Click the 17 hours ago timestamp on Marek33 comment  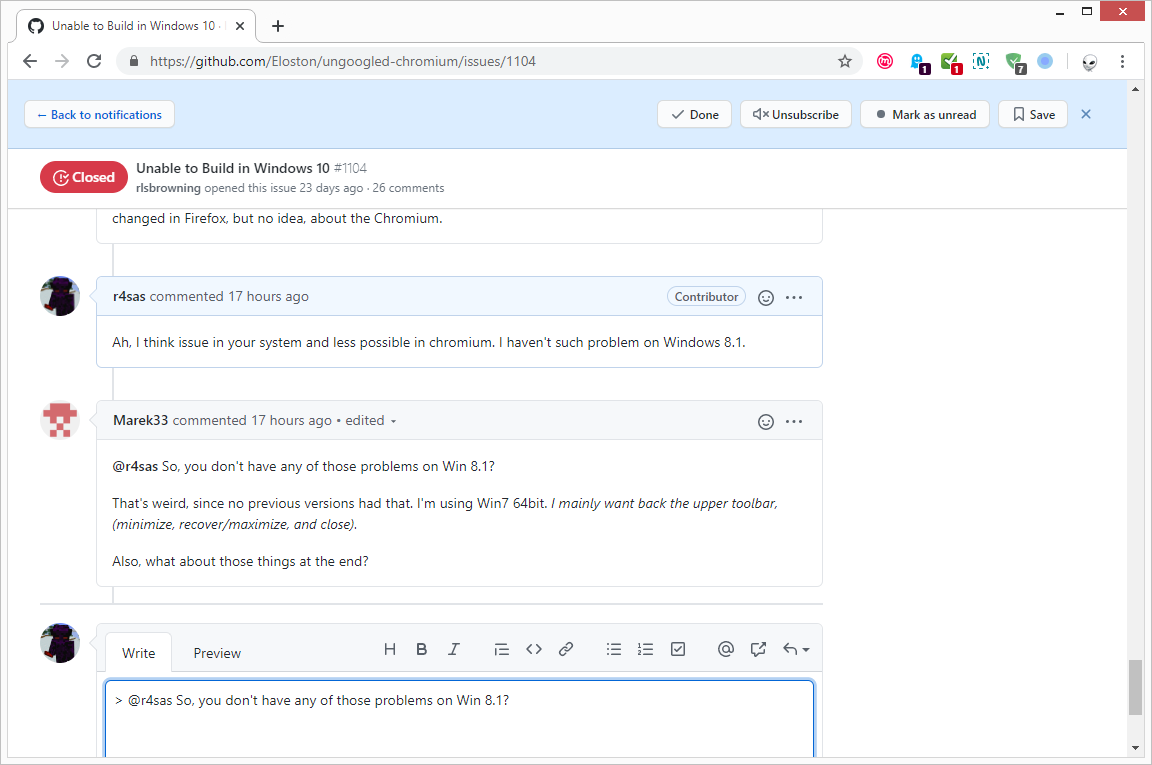pos(291,420)
